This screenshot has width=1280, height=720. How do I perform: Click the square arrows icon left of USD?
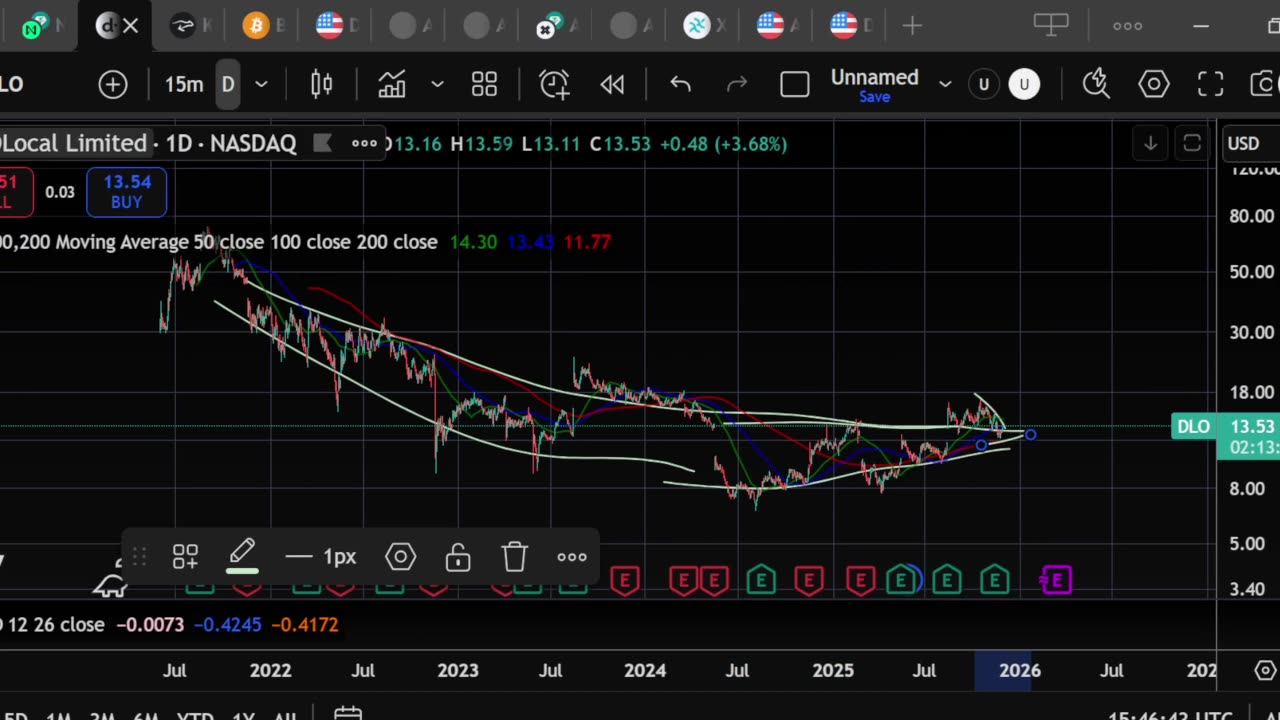[1191, 144]
